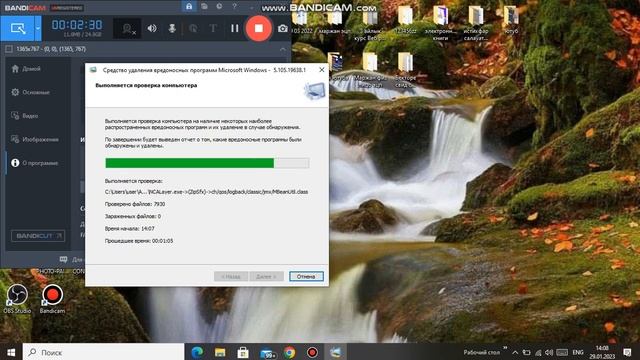Toggle mouse cursor effect icon
The image size is (640, 360).
click(193, 28)
